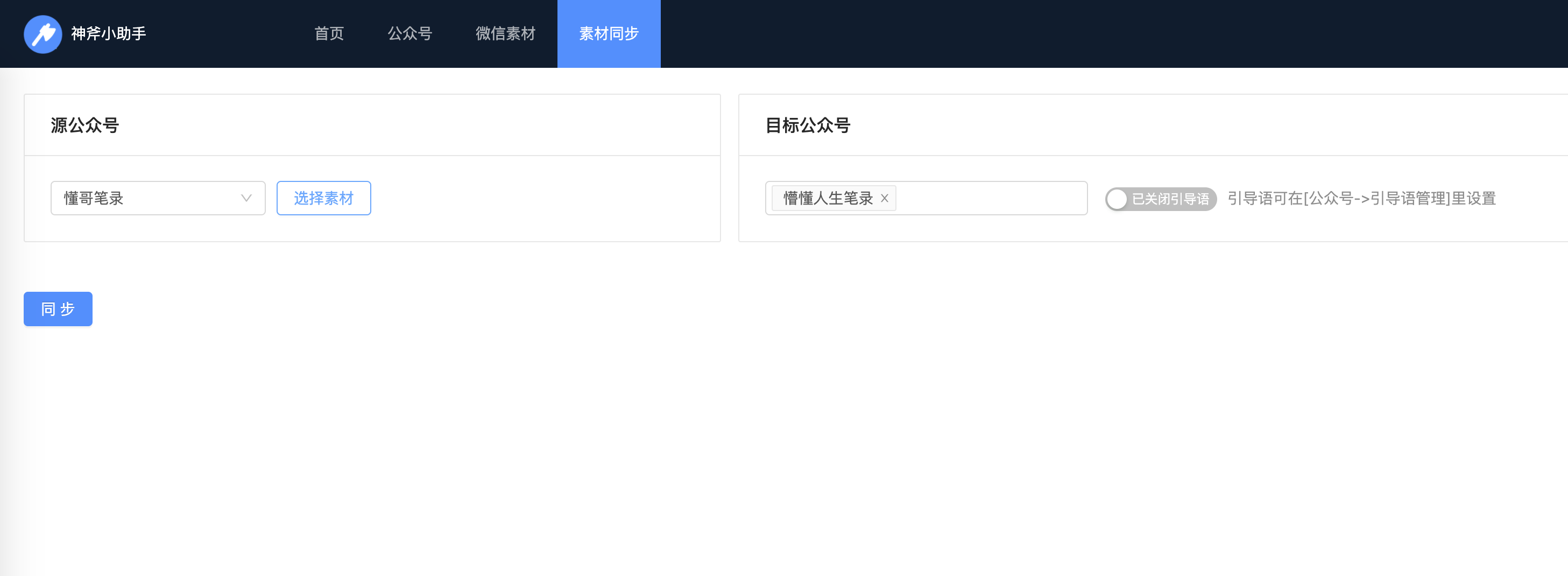
Task: Click the 神斧小助手 brand title text
Action: click(x=108, y=33)
